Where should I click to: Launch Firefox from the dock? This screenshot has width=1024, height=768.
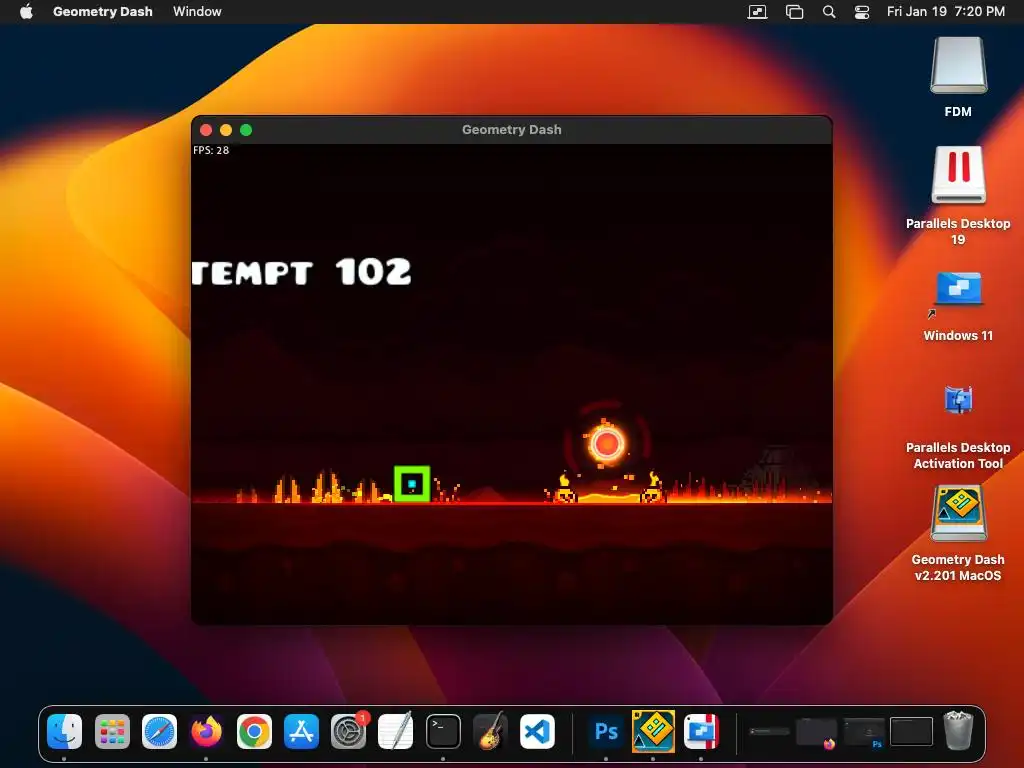[206, 731]
